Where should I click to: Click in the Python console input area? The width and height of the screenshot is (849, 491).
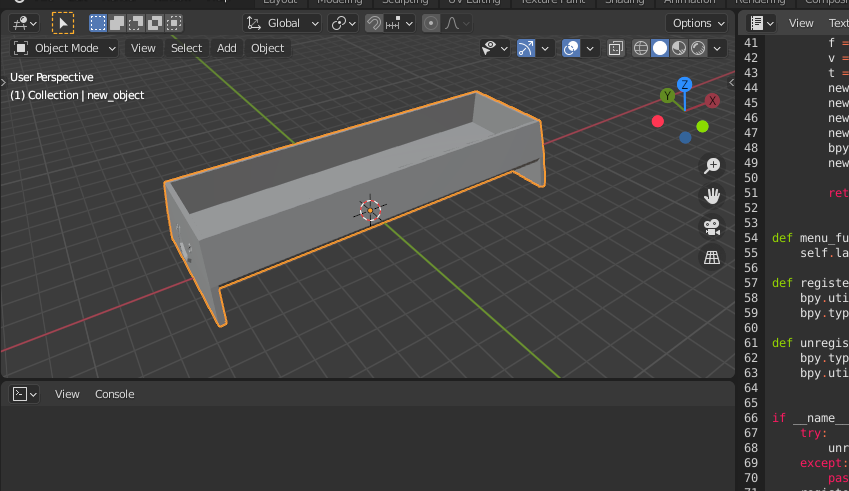[x=368, y=448]
